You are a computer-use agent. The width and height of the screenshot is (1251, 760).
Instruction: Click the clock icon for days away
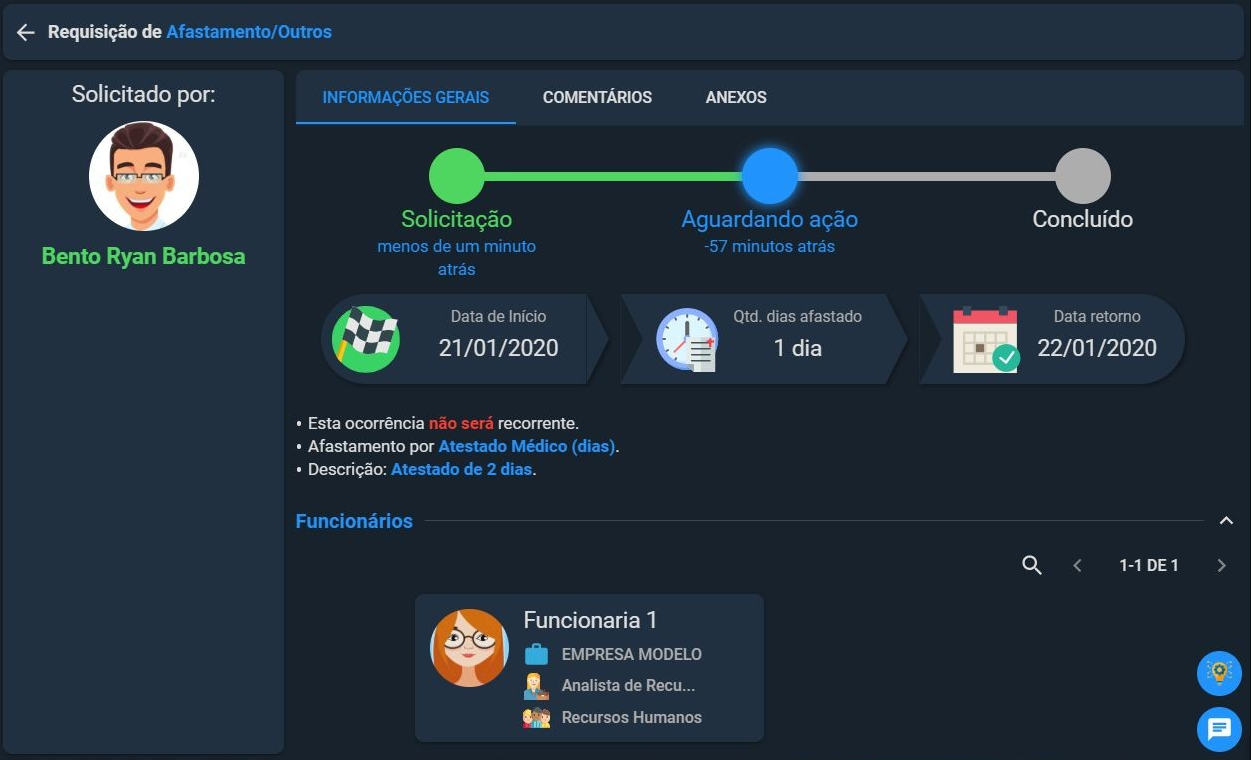coord(687,340)
